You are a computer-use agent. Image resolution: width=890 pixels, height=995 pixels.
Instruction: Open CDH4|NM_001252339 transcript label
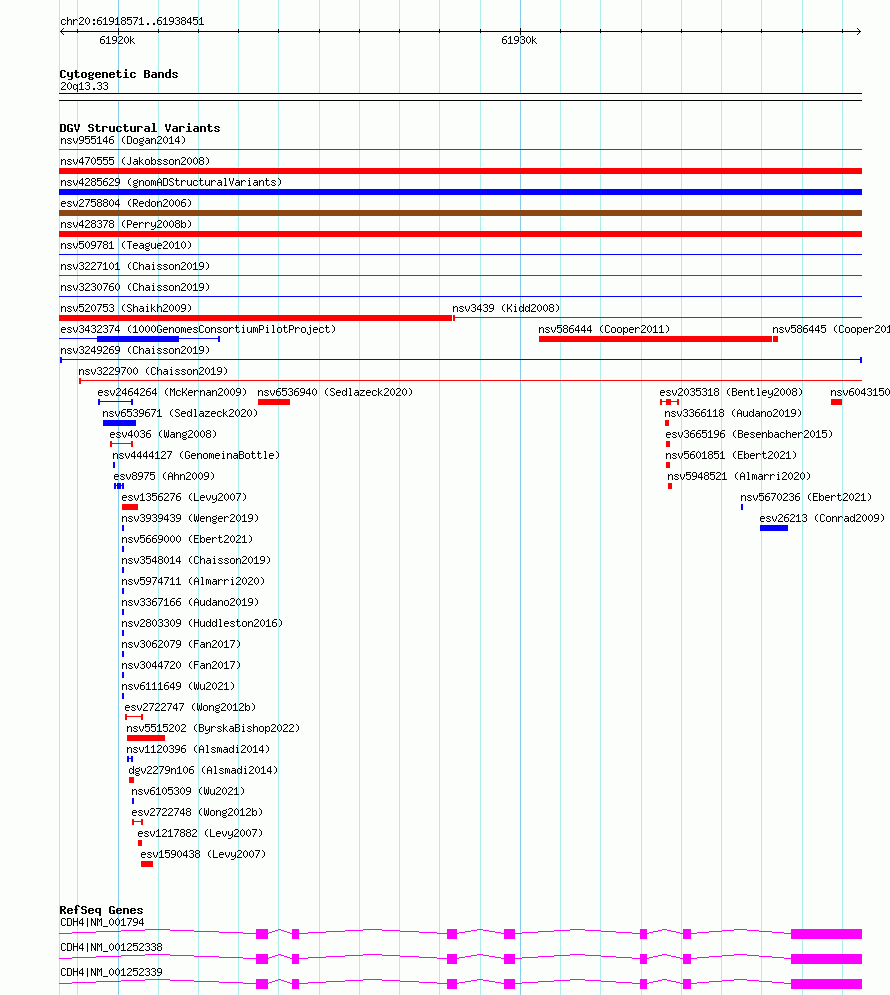(111, 971)
